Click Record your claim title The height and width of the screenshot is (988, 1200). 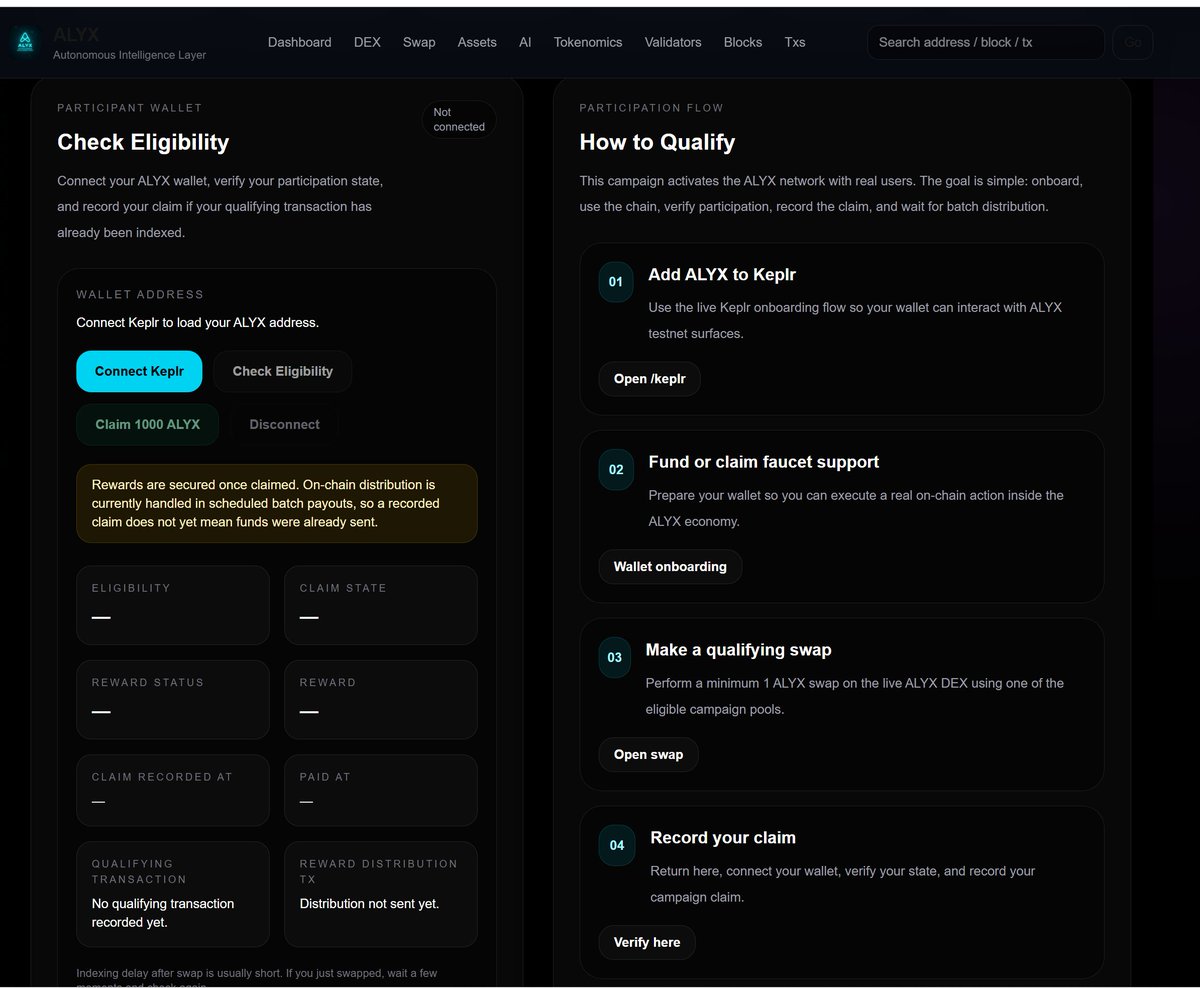(x=723, y=838)
